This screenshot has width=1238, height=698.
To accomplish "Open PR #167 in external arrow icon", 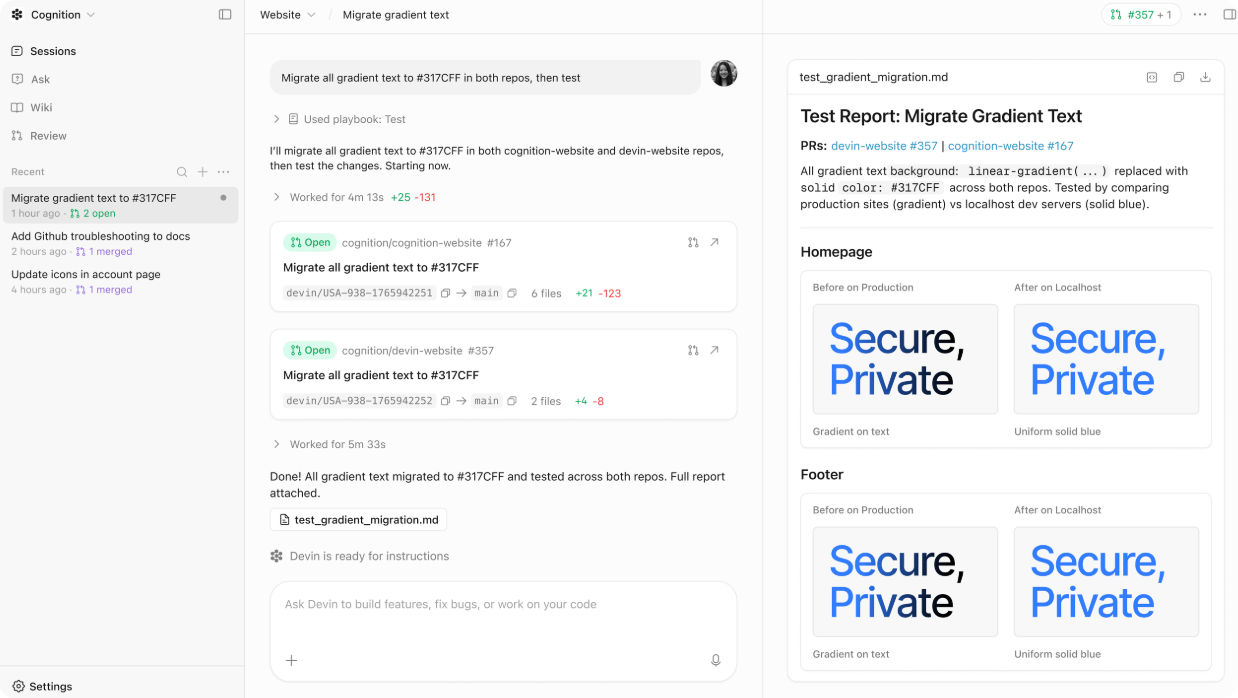I will click(x=714, y=242).
